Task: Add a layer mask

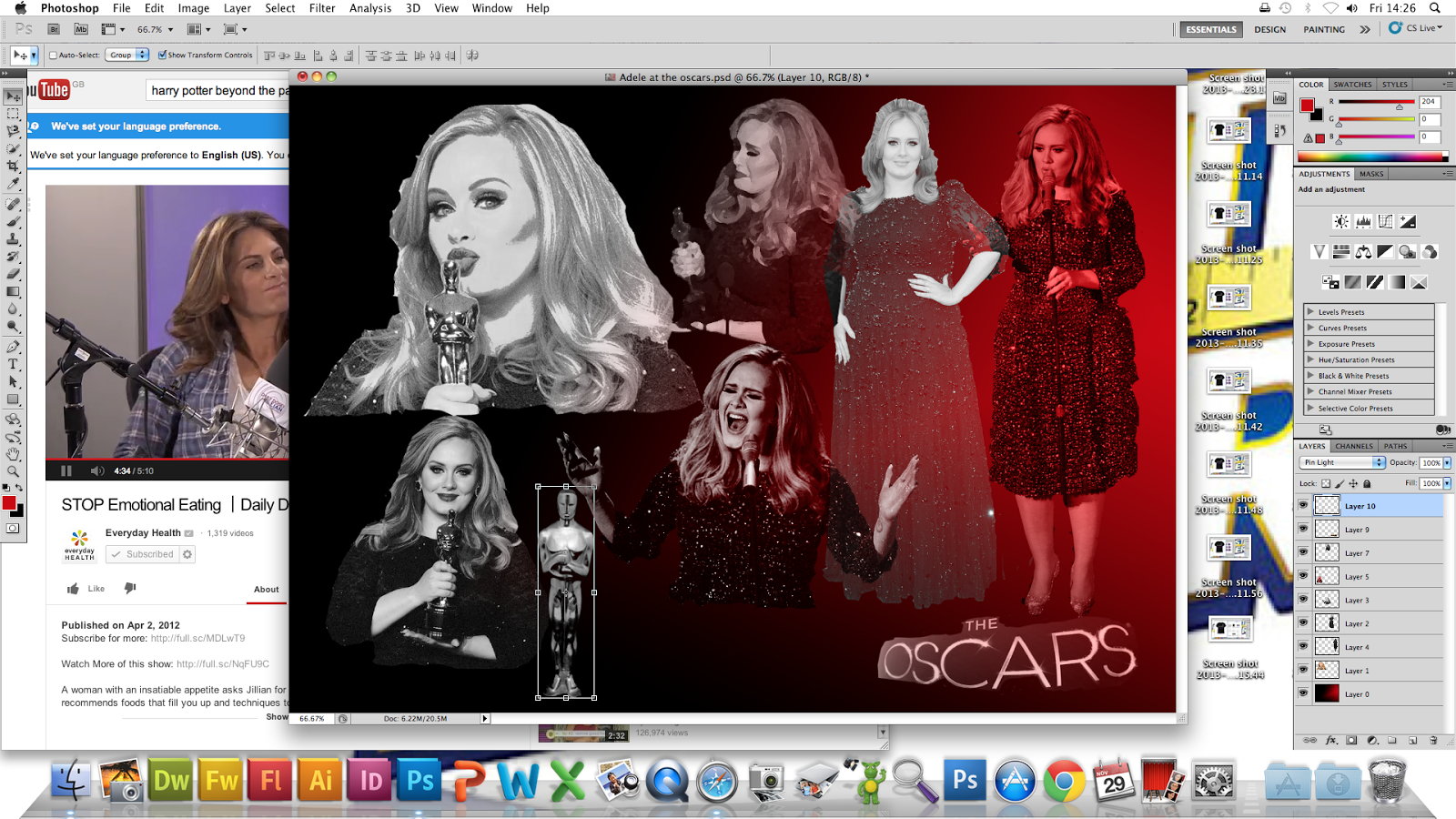Action: pyautogui.click(x=1351, y=741)
